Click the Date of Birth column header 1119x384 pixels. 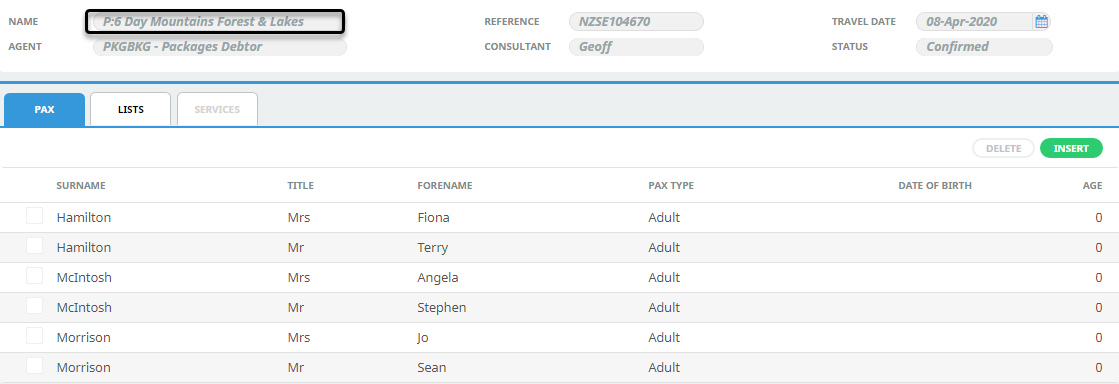(x=935, y=186)
